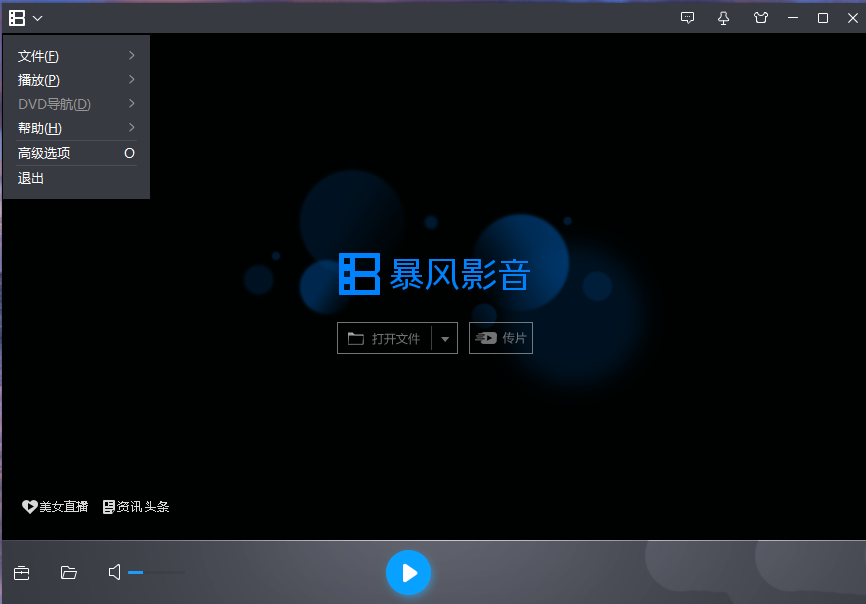Open the 播放(P) menu item

(x=77, y=80)
